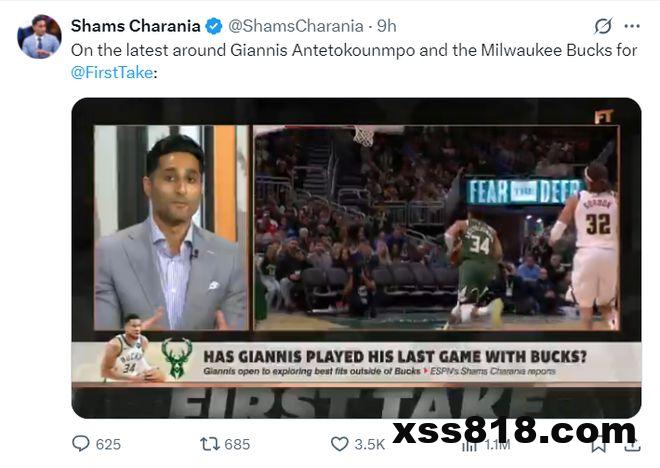Click the share upload icon
660x468 pixels.
click(632, 445)
